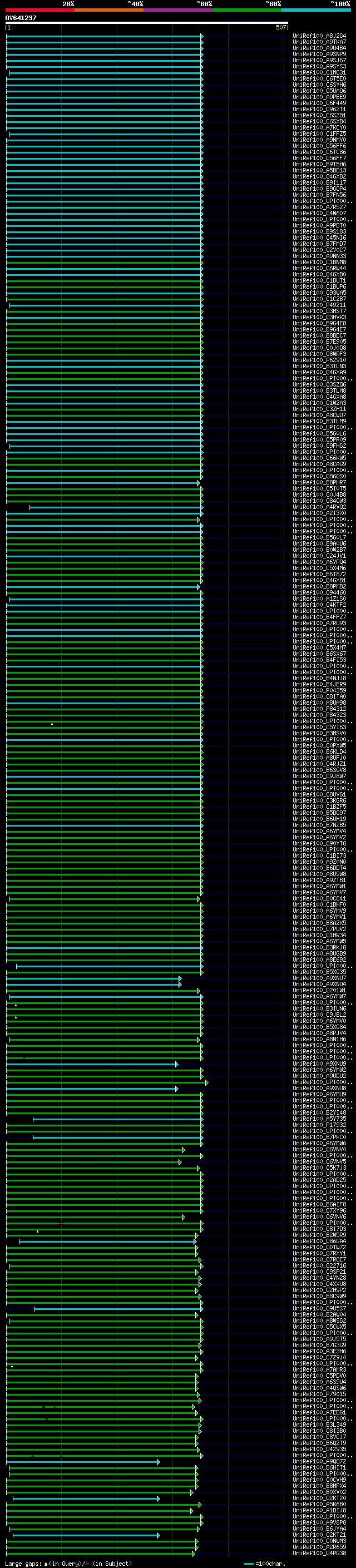This screenshot has width=356, height=1568.
Task: Click the green ~80% identity legend segment
Action: (x=246, y=10)
